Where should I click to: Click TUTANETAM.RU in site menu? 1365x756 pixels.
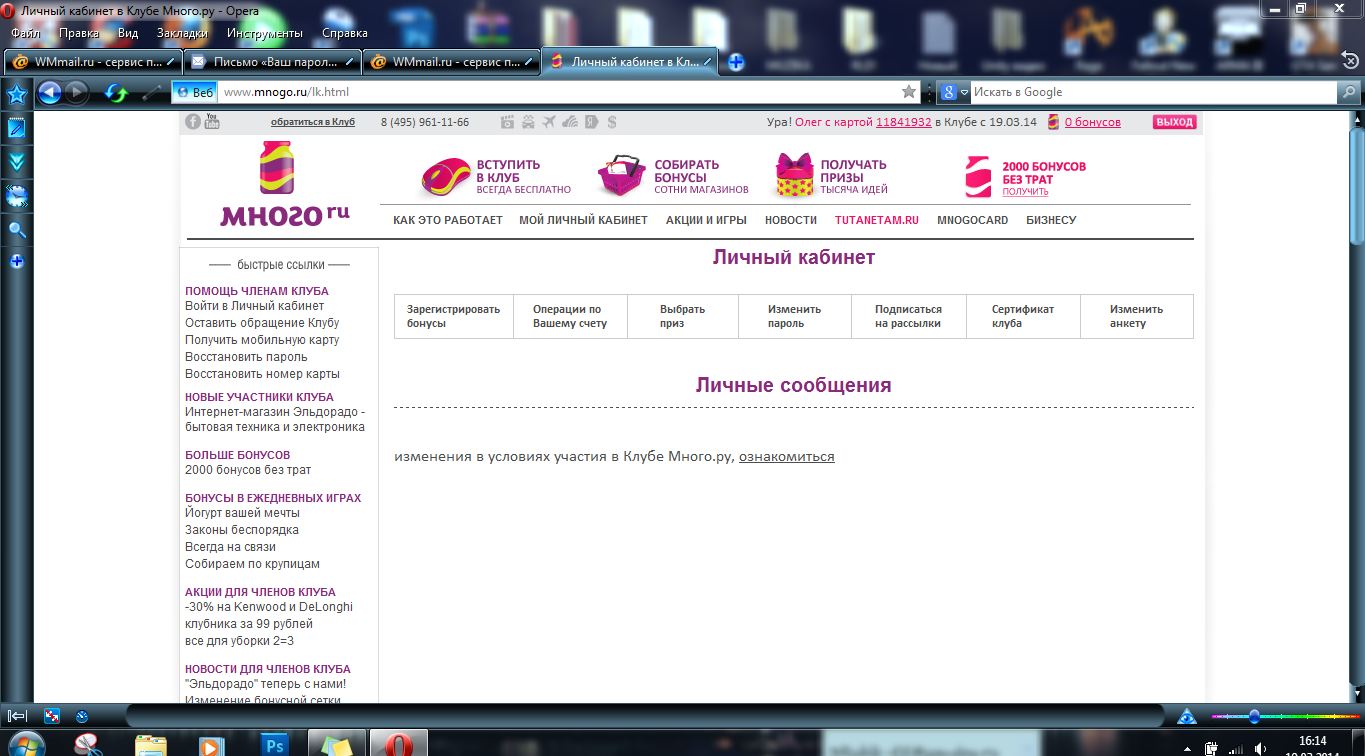coord(877,220)
